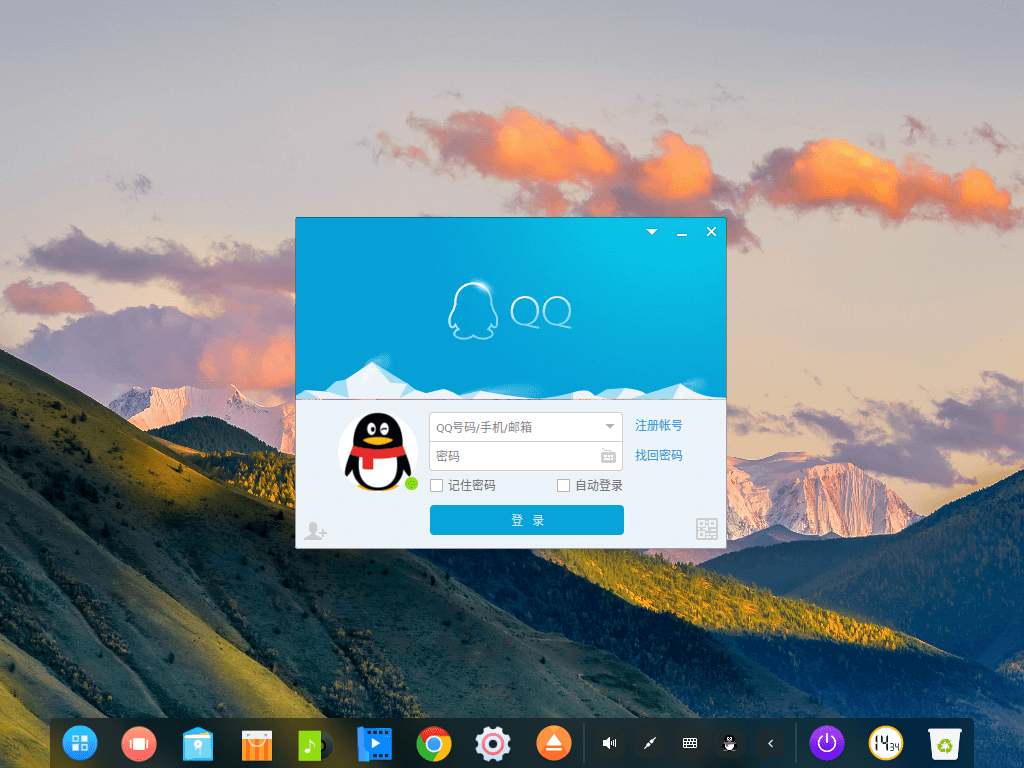
Task: Open the Deepin app store icon
Action: (257, 744)
